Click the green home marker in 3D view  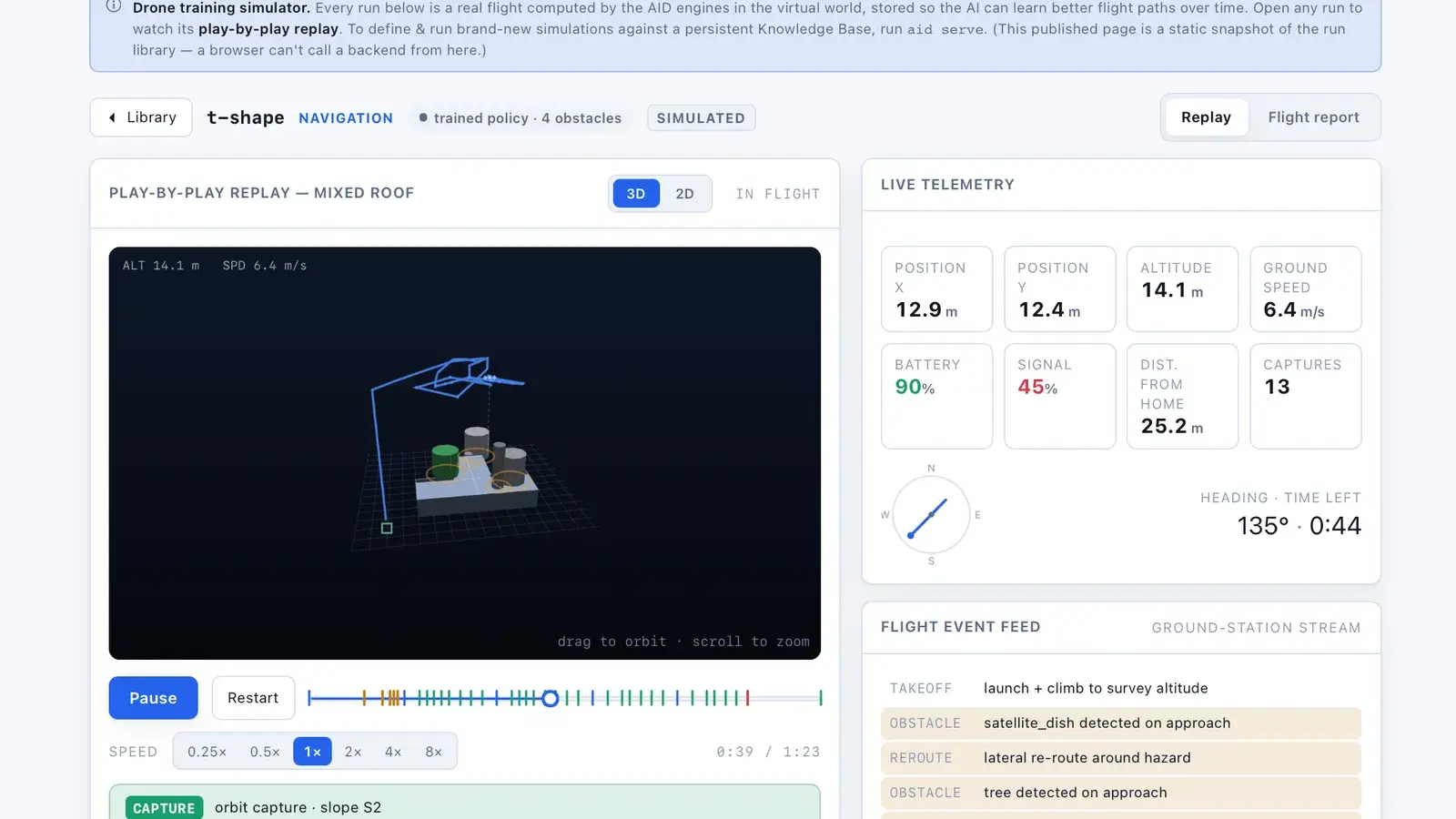(x=387, y=528)
